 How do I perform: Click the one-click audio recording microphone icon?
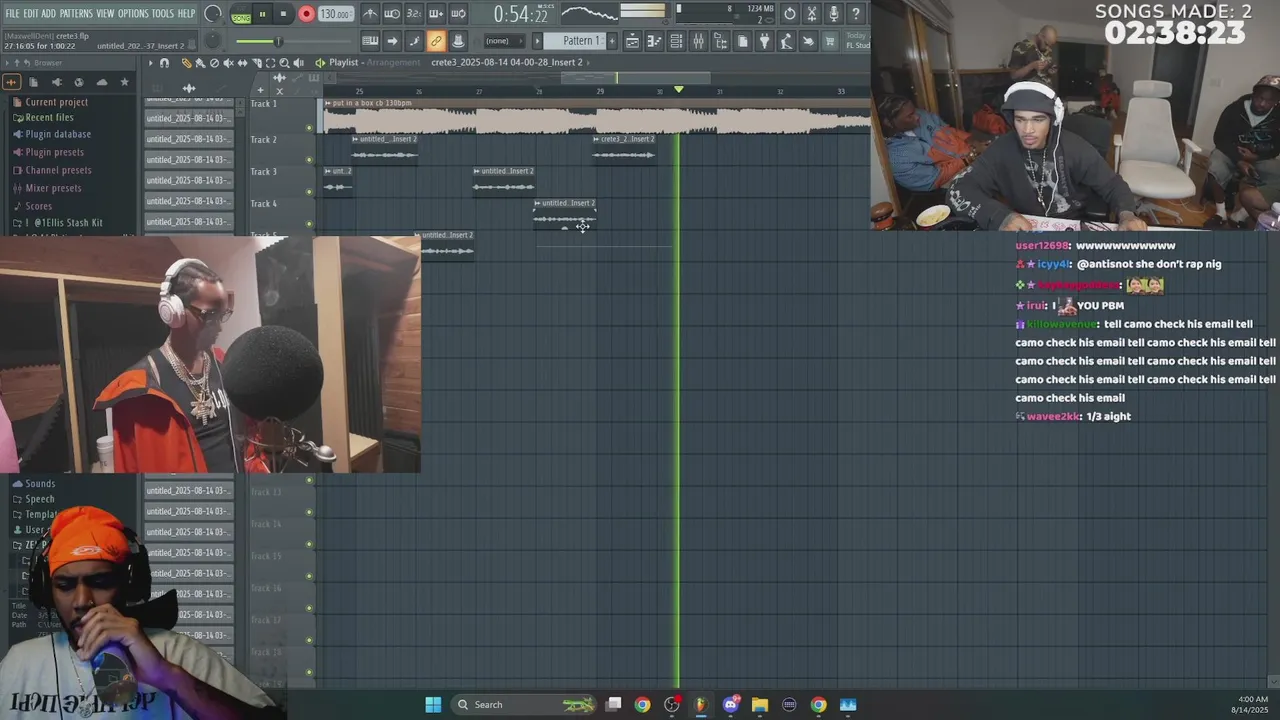click(834, 14)
